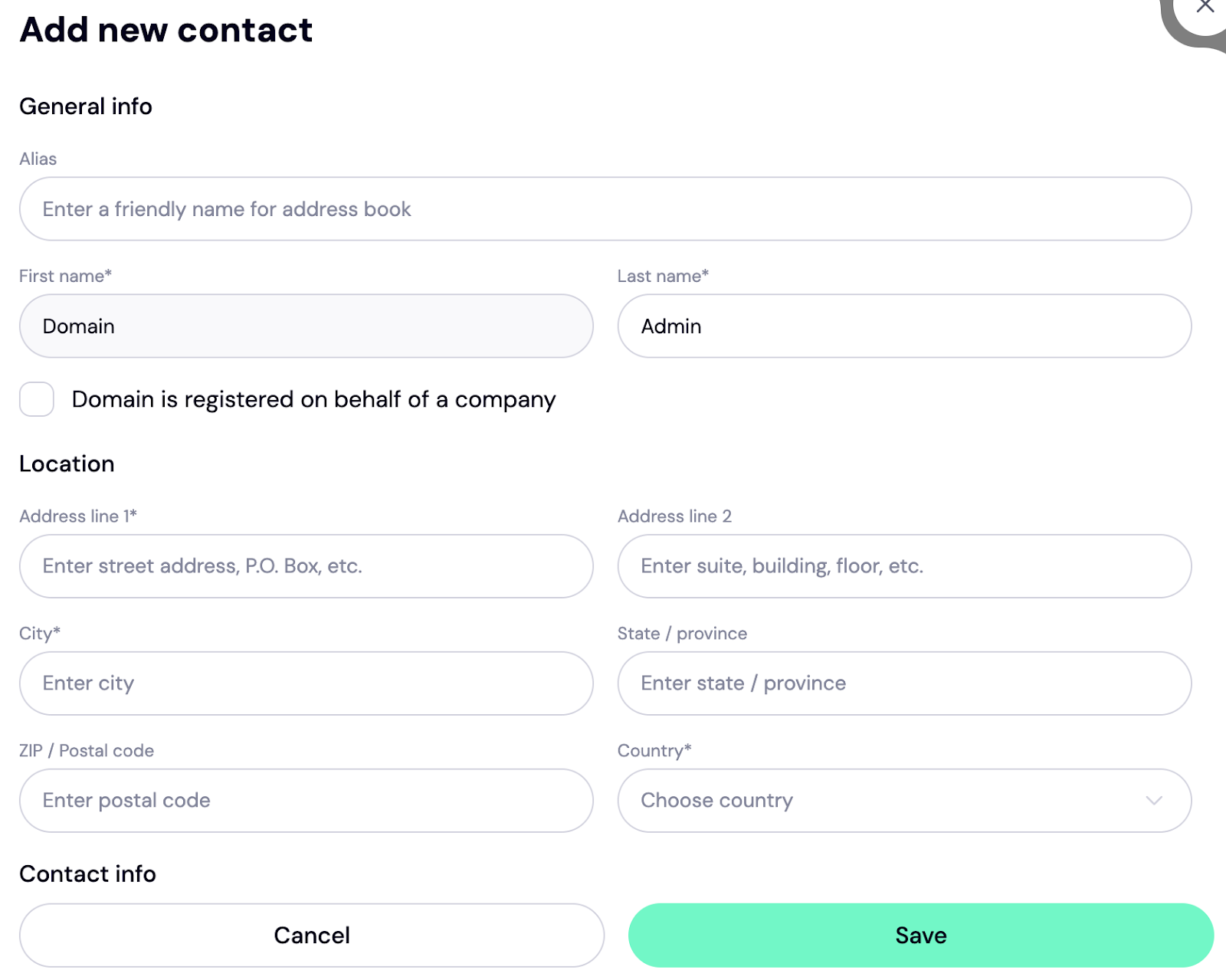
Task: Close the Add new contact dialog
Action: [x=1205, y=7]
